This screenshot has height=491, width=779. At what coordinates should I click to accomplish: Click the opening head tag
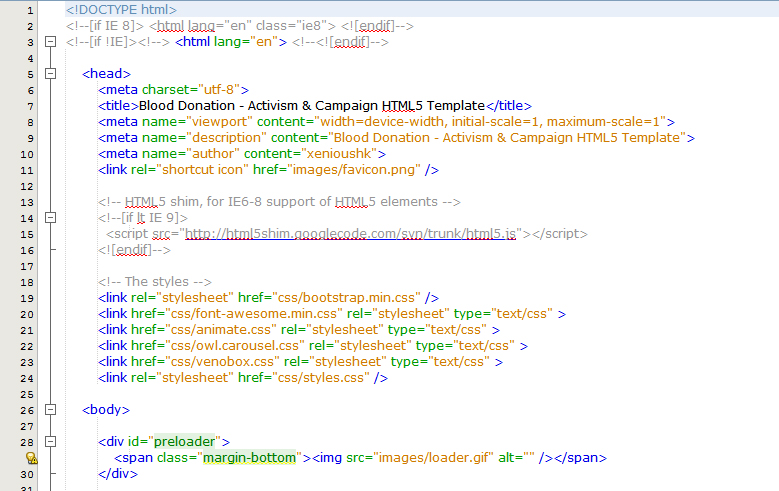click(106, 74)
